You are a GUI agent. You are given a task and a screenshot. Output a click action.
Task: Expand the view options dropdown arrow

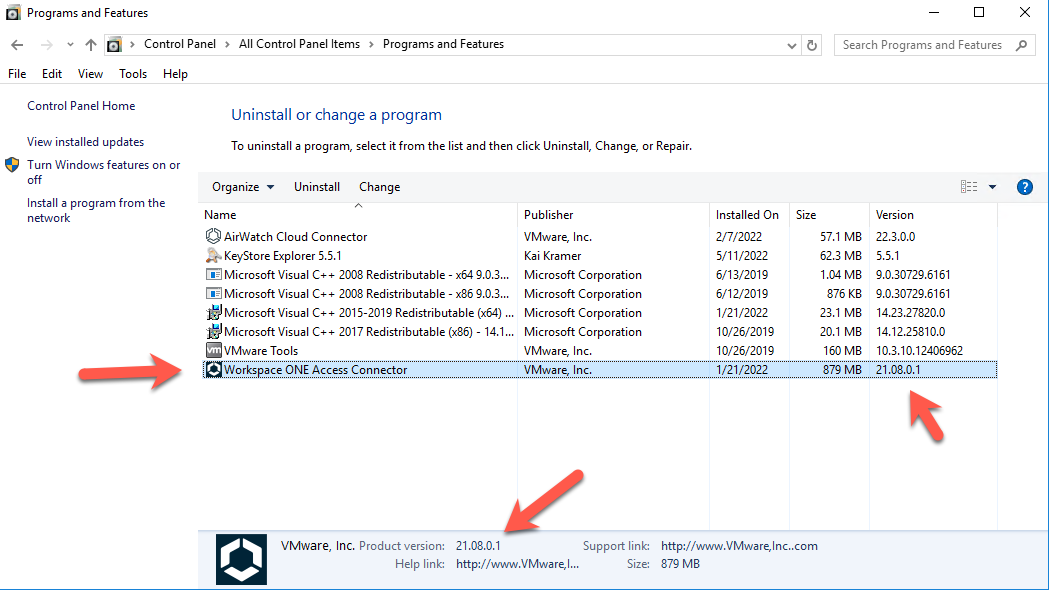(x=993, y=187)
